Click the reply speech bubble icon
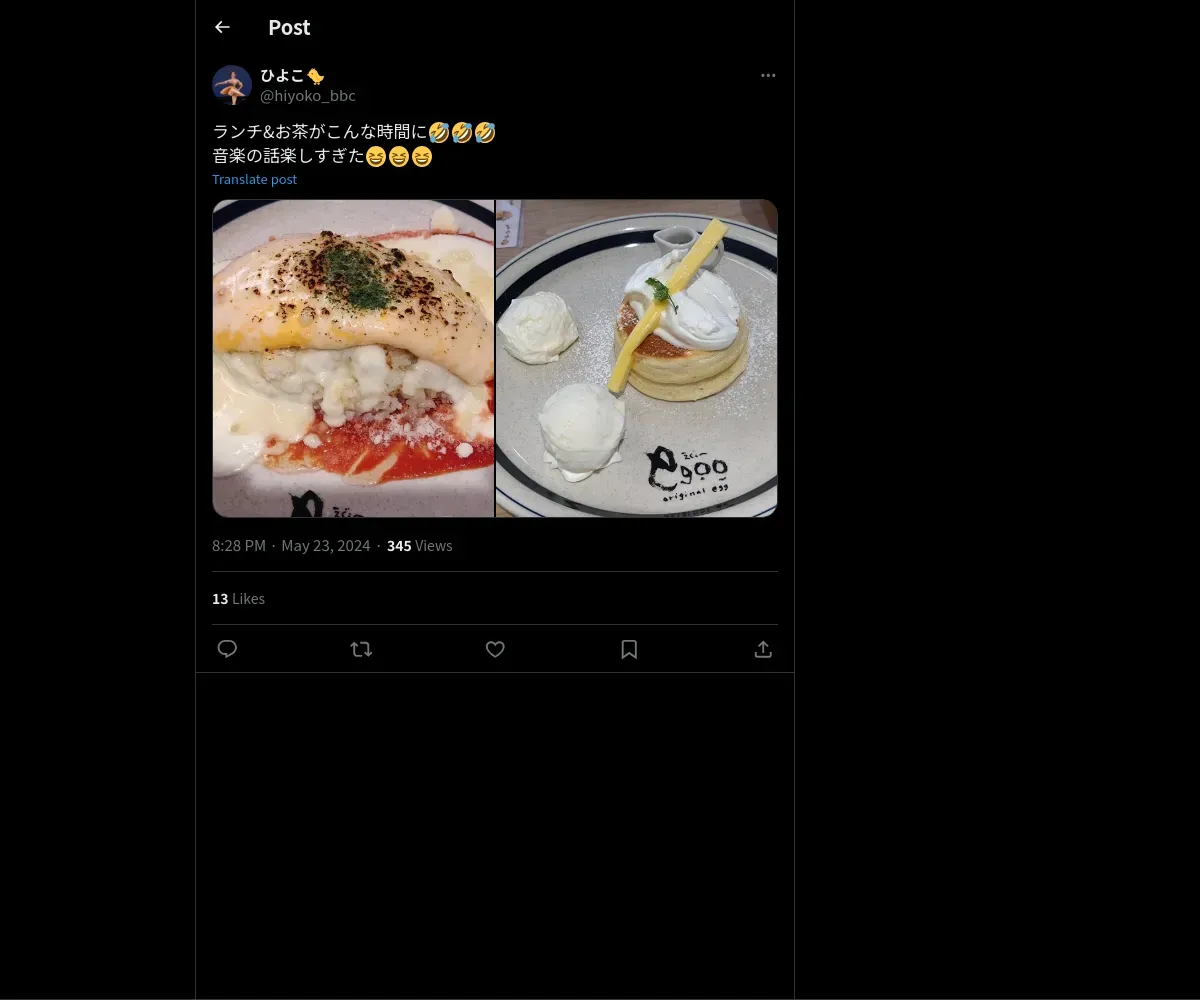This screenshot has width=1200, height=1000. click(227, 649)
